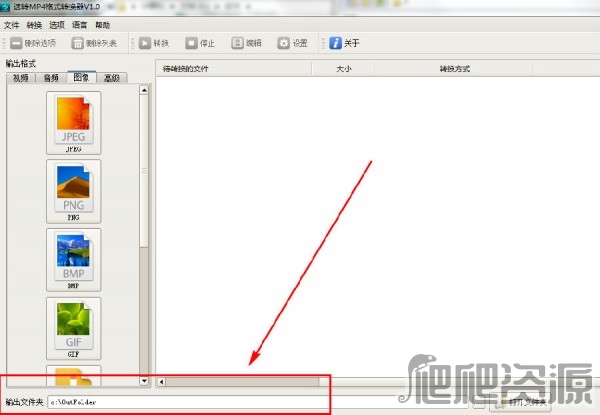
Task: Click the 编辑 edit icon
Action: [237, 43]
